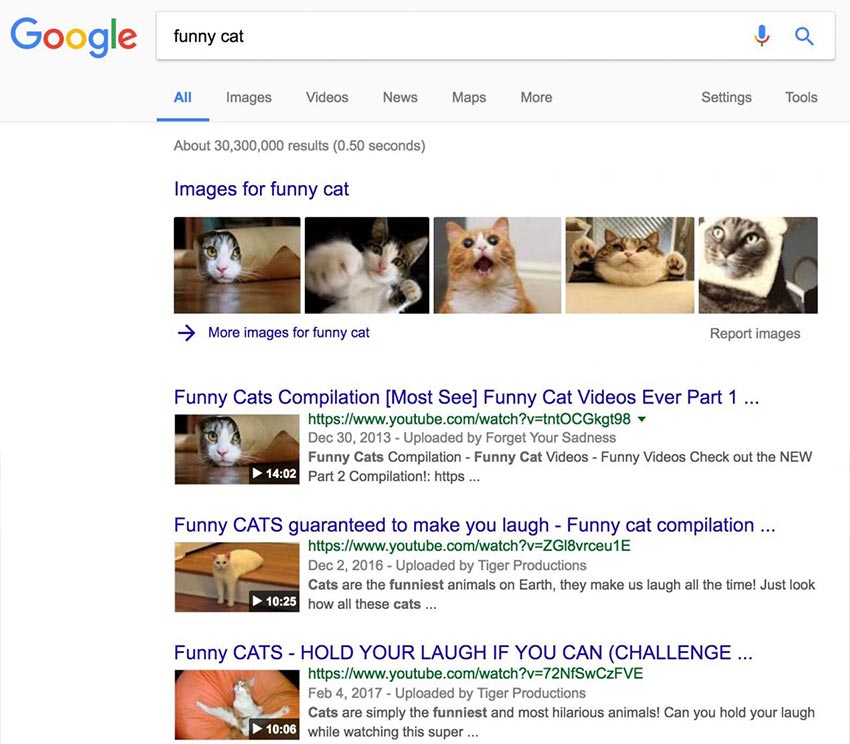Viewport: 850px width, 744px height.
Task: Click the snippet starting Cats are the funniest animals
Action: 562,594
